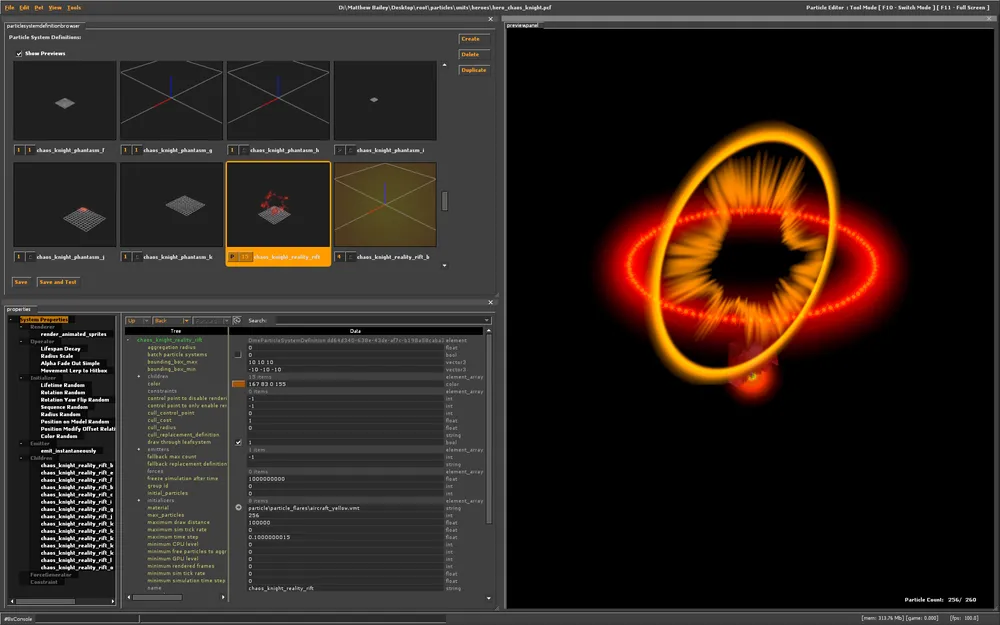
Task: Click the refresh icon beside the Forward button
Action: pos(237,321)
